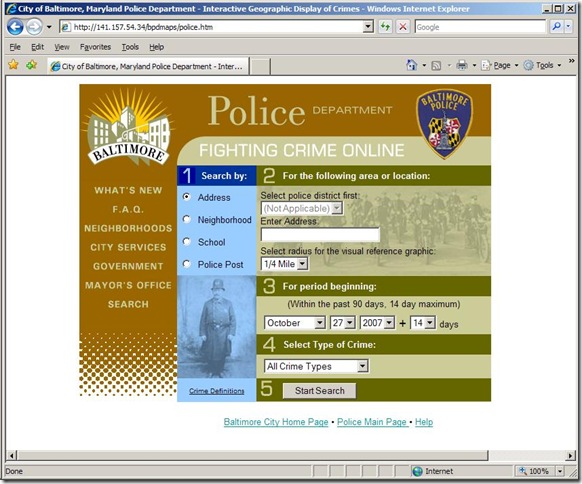582x484 pixels.
Task: Open the address bar history dropdown
Action: (368, 27)
